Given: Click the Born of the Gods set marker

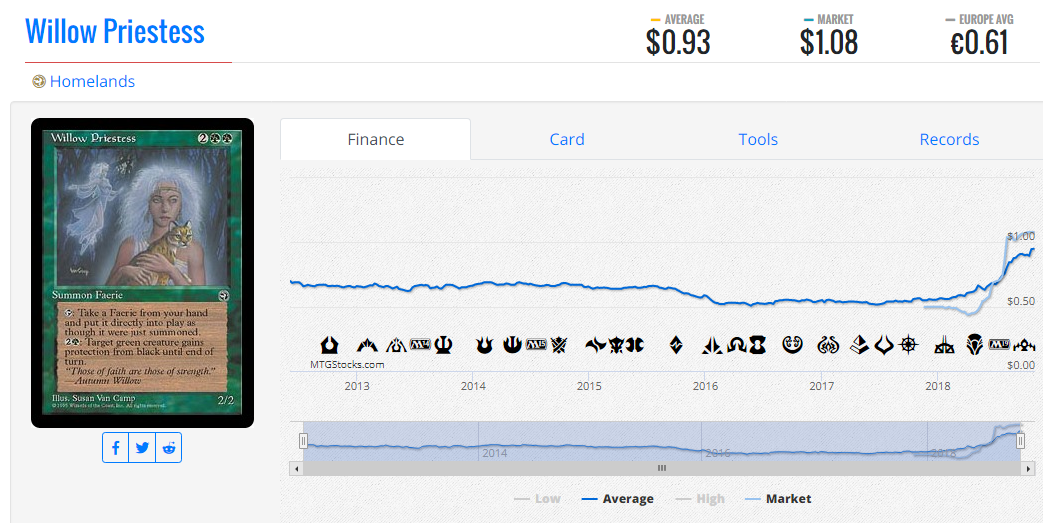Looking at the screenshot, I should tap(485, 345).
